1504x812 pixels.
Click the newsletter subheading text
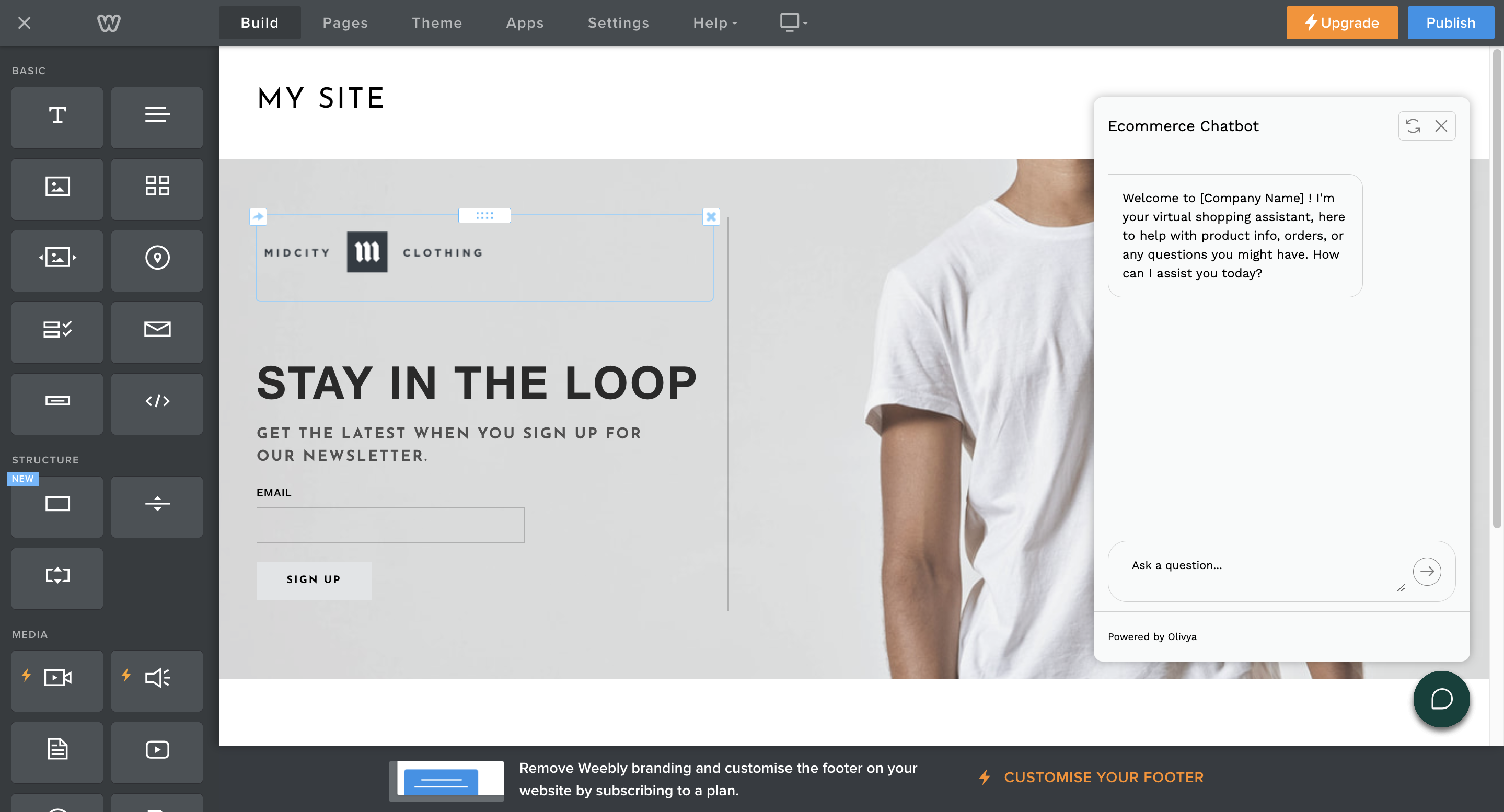pos(449,444)
